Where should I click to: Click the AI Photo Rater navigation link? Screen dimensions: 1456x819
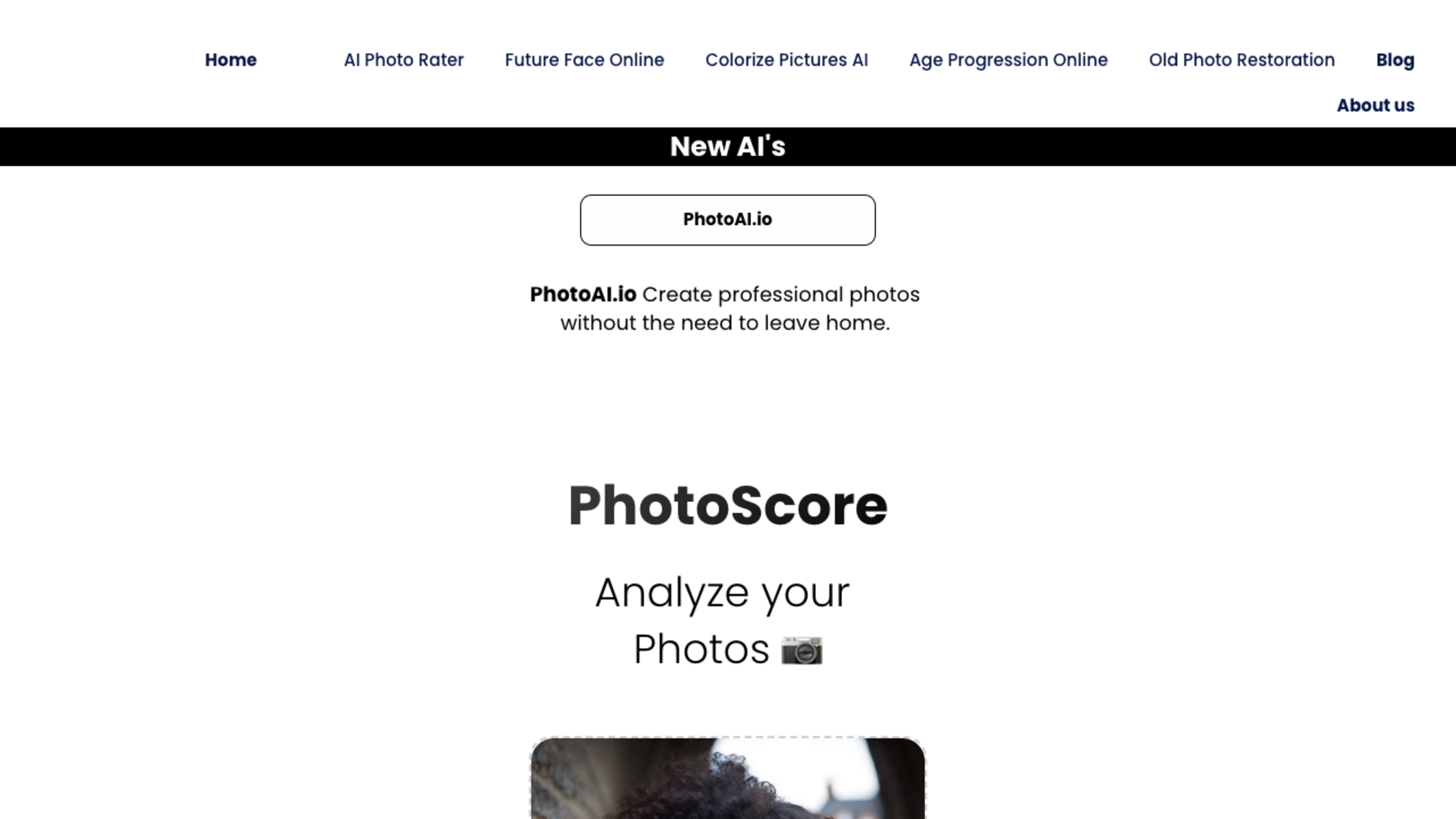pos(403,60)
